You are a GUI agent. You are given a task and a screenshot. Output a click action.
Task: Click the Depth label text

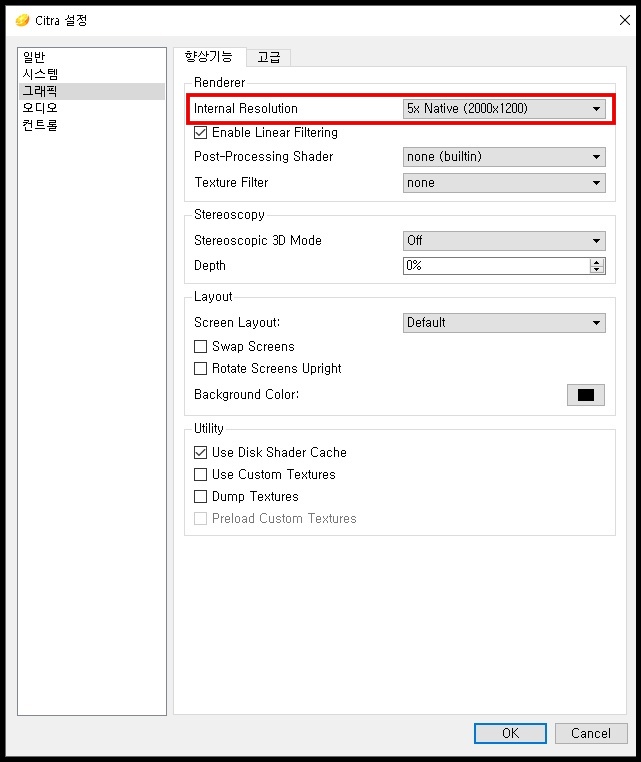point(210,266)
